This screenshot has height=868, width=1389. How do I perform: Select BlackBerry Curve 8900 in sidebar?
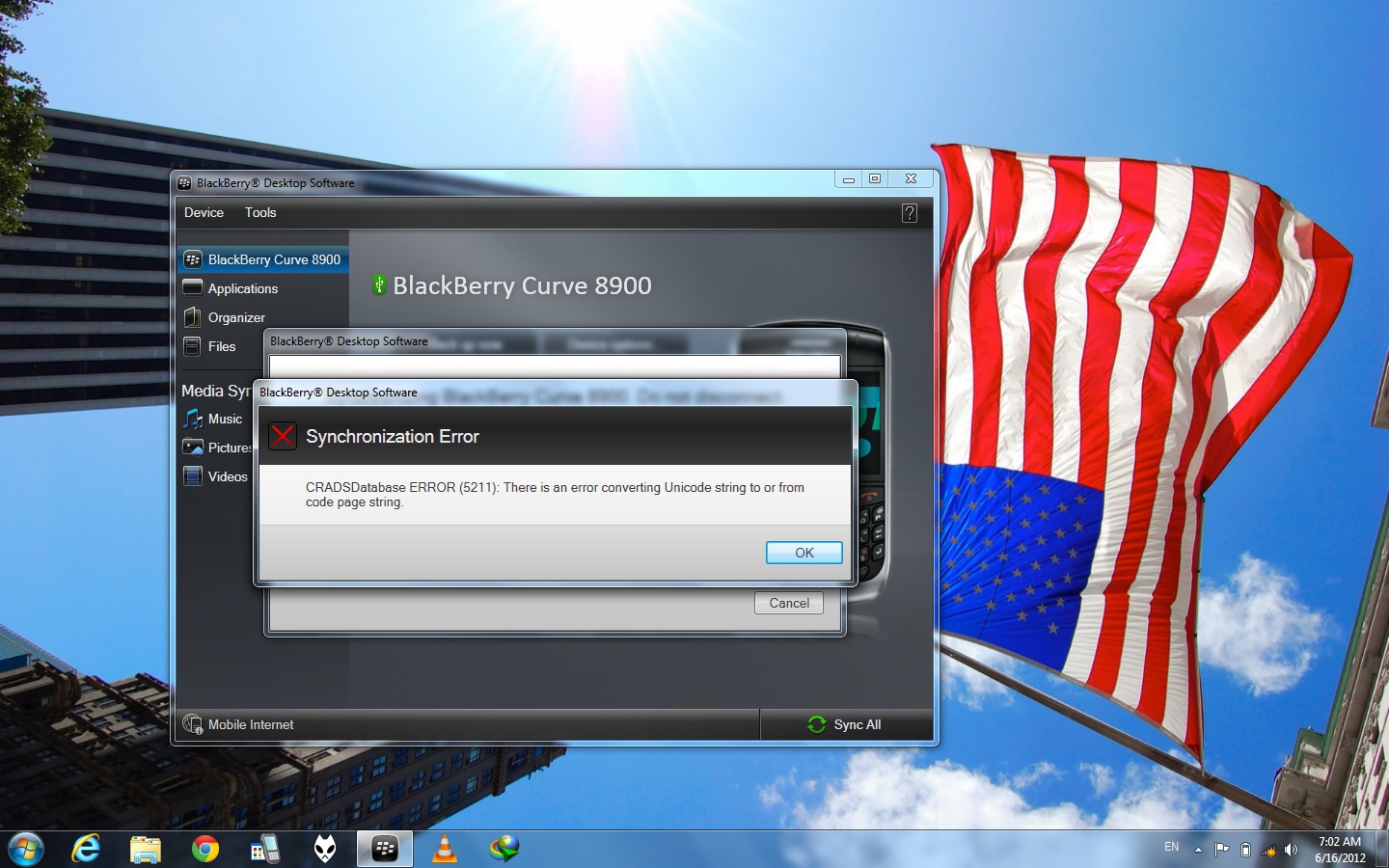point(262,259)
